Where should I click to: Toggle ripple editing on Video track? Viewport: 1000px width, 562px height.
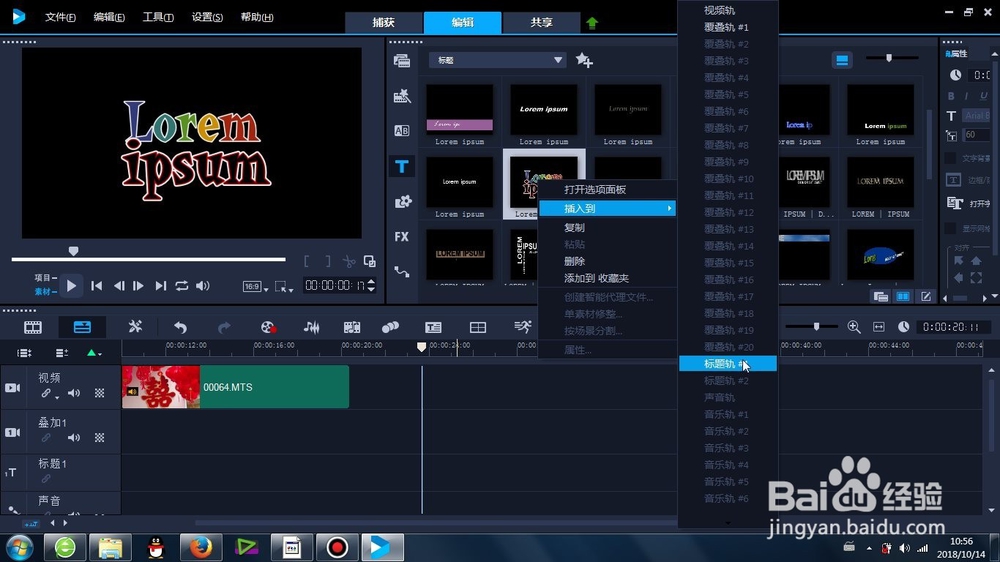coord(46,393)
